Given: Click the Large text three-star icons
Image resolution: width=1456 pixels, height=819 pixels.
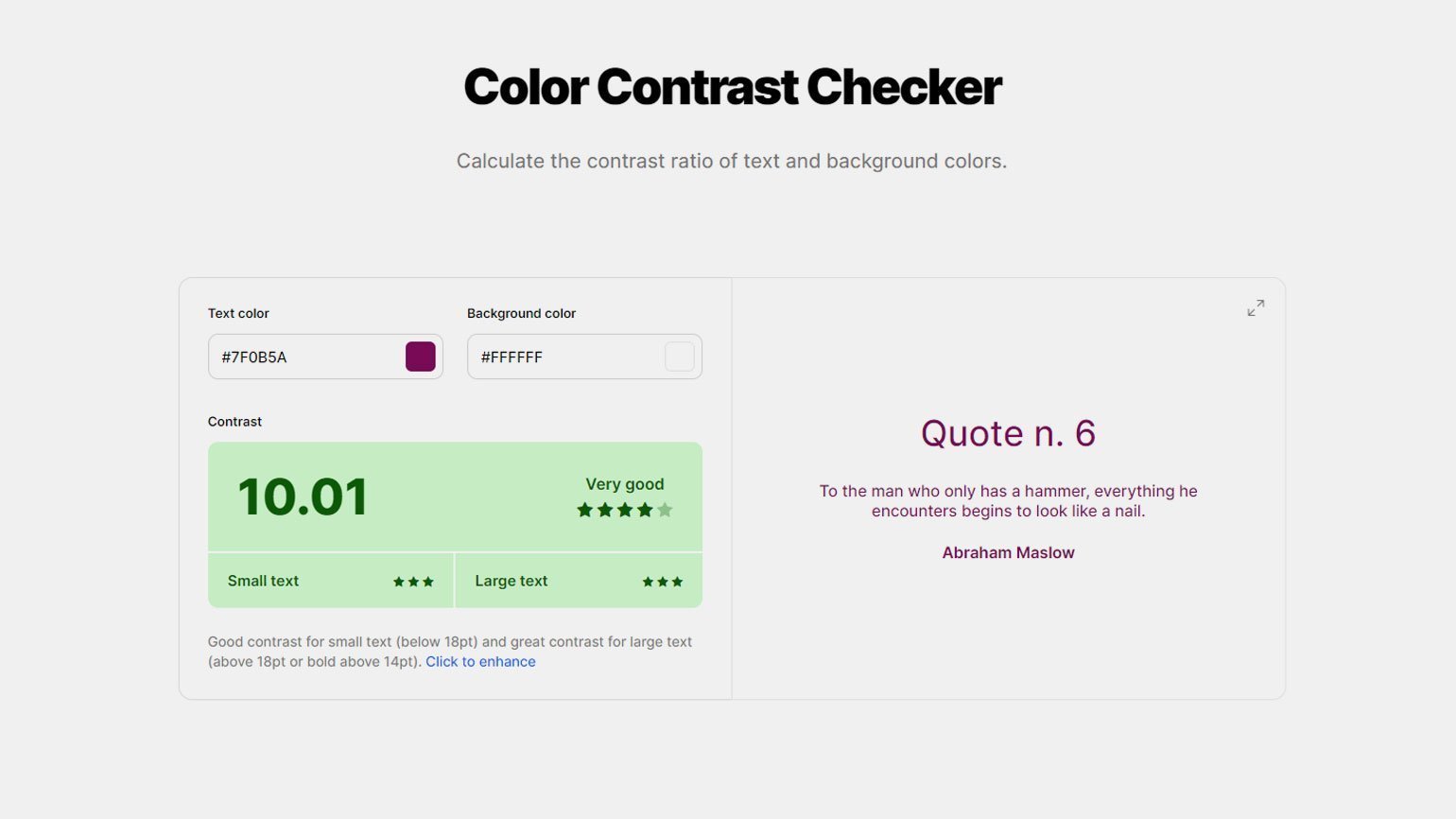Looking at the screenshot, I should (x=662, y=582).
